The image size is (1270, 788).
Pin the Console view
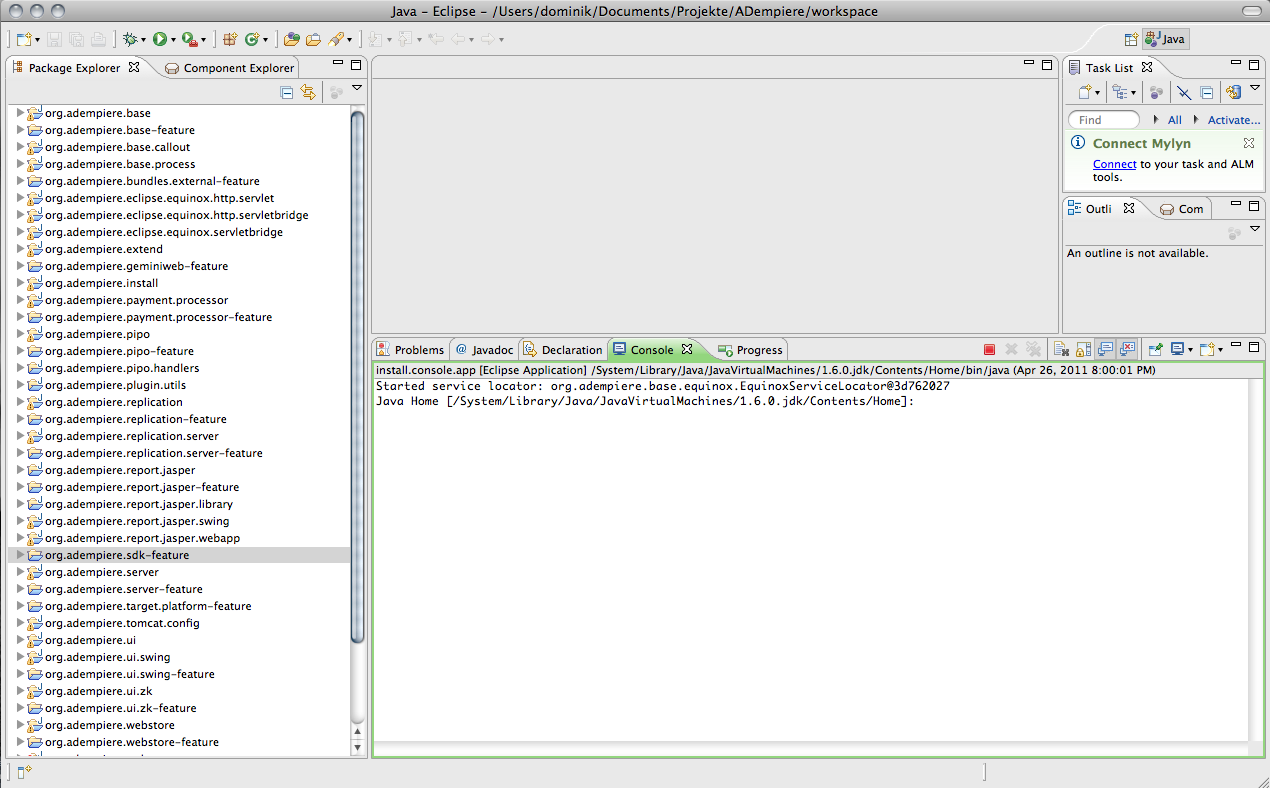pos(1155,349)
